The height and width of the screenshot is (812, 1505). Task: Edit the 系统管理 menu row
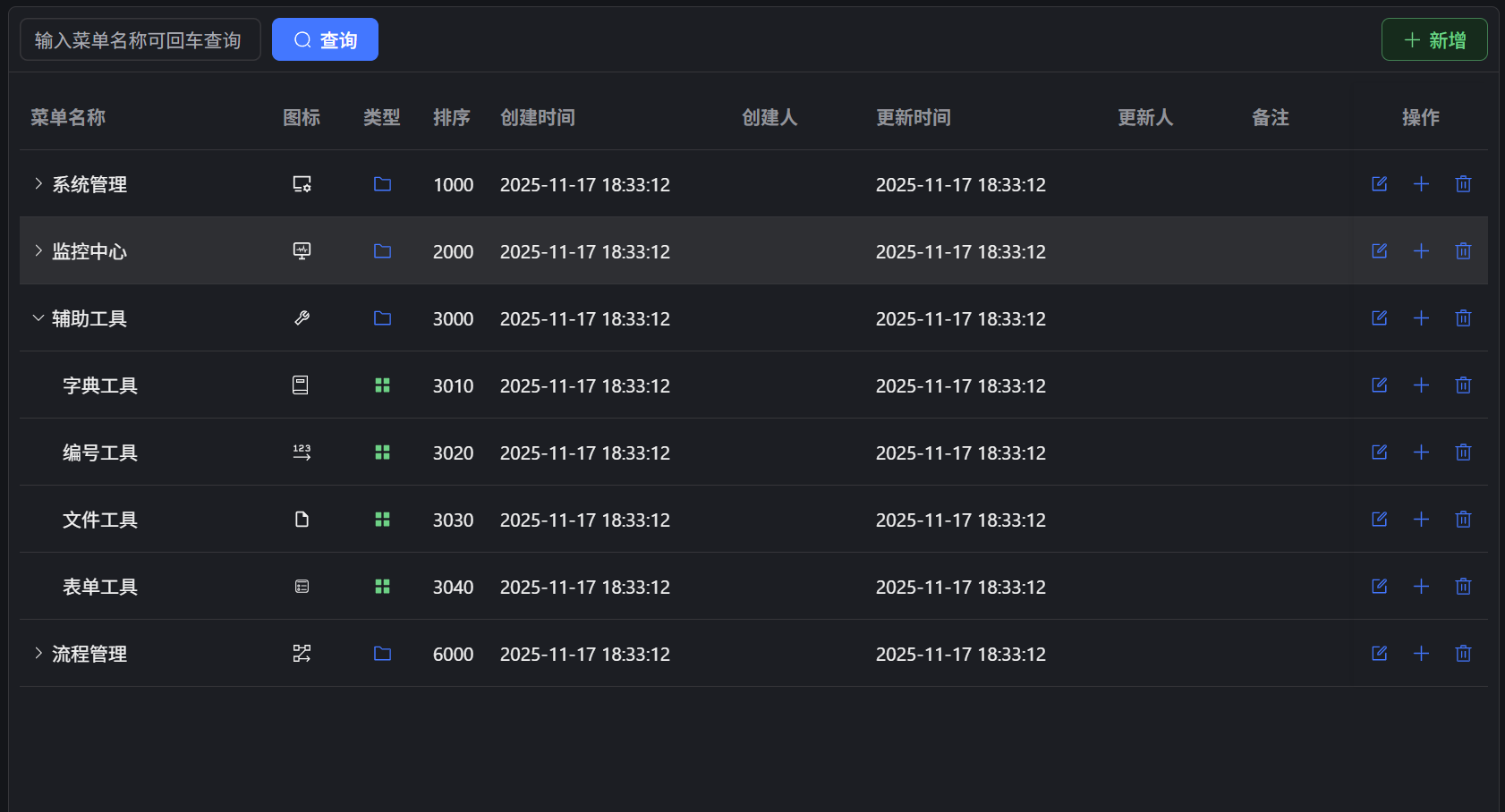(1379, 184)
